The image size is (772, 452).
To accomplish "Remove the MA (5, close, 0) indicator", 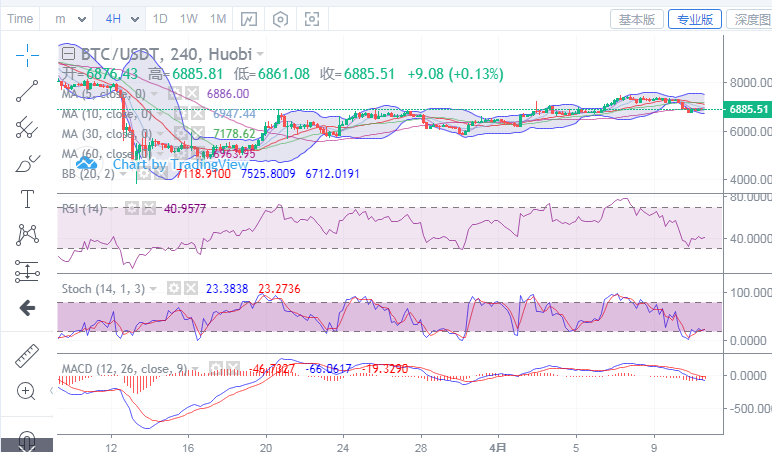I will [192, 94].
